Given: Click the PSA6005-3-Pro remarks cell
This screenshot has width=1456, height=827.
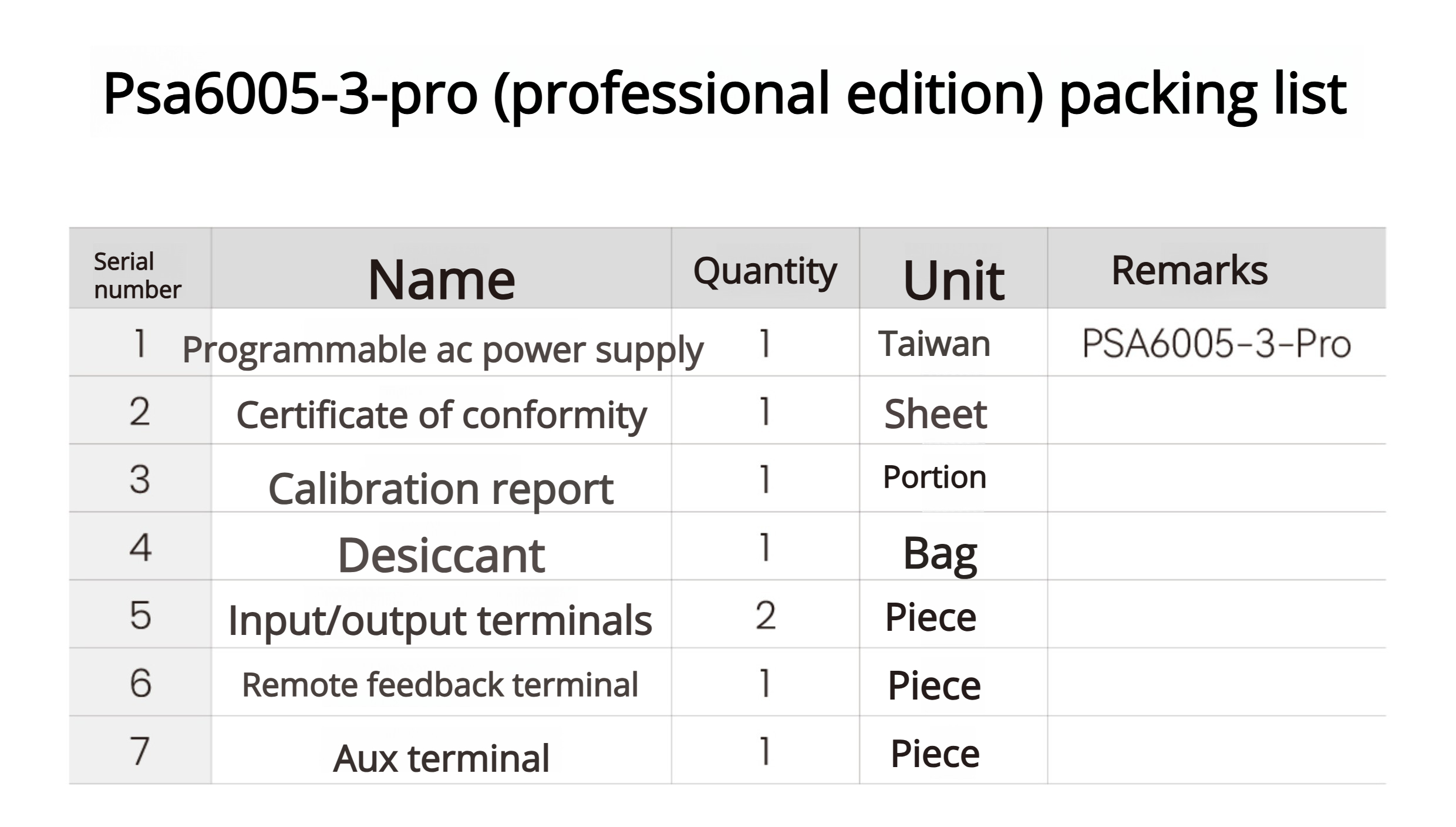Looking at the screenshot, I should point(1216,344).
